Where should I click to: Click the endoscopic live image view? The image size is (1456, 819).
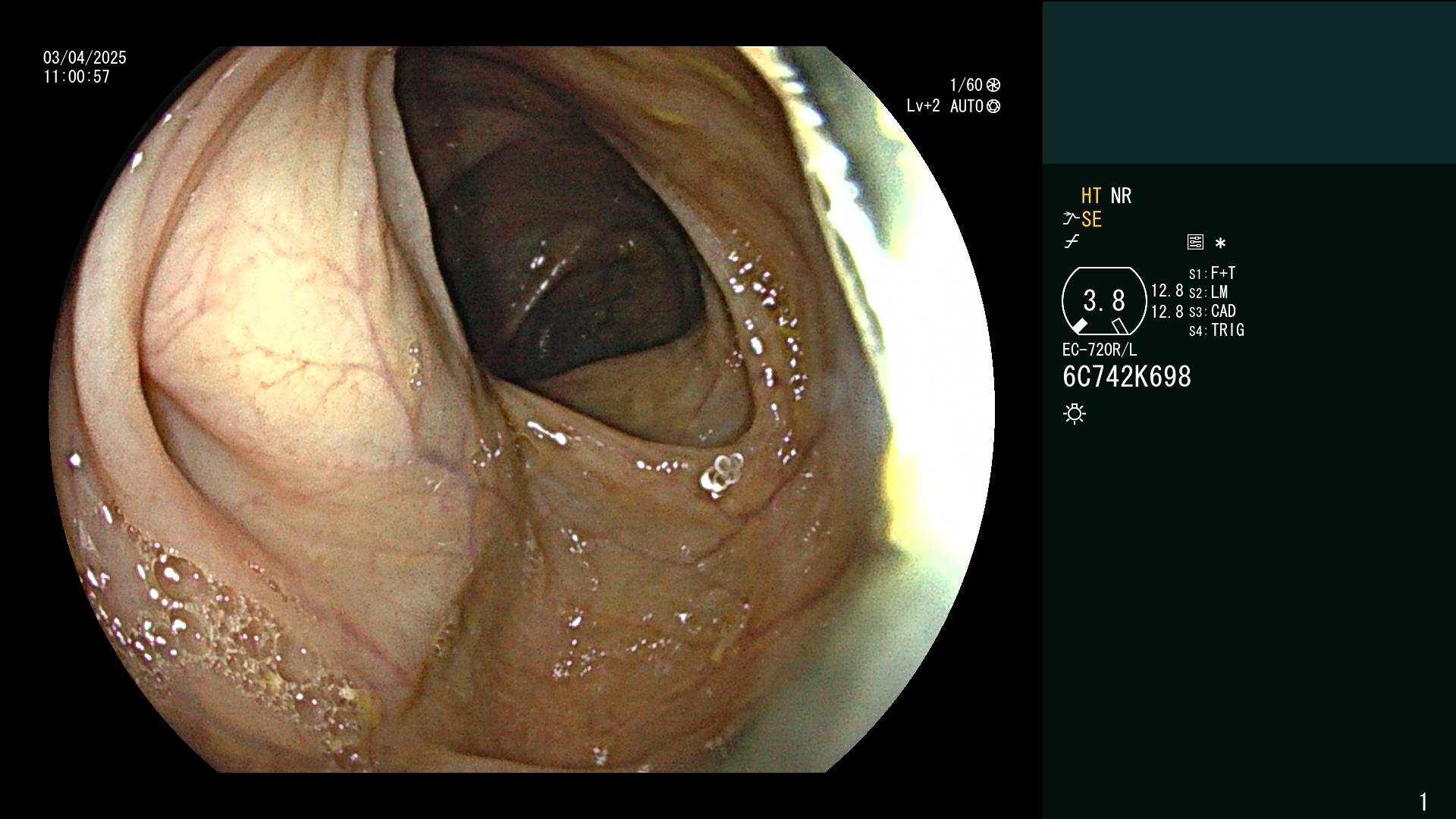[x=522, y=409]
